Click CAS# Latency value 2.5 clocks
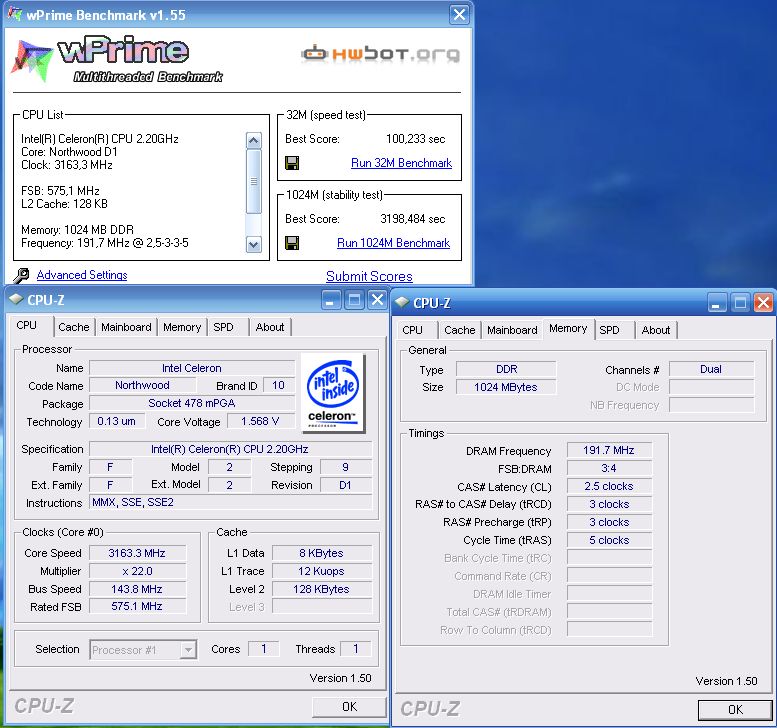The image size is (777, 728). (x=609, y=486)
